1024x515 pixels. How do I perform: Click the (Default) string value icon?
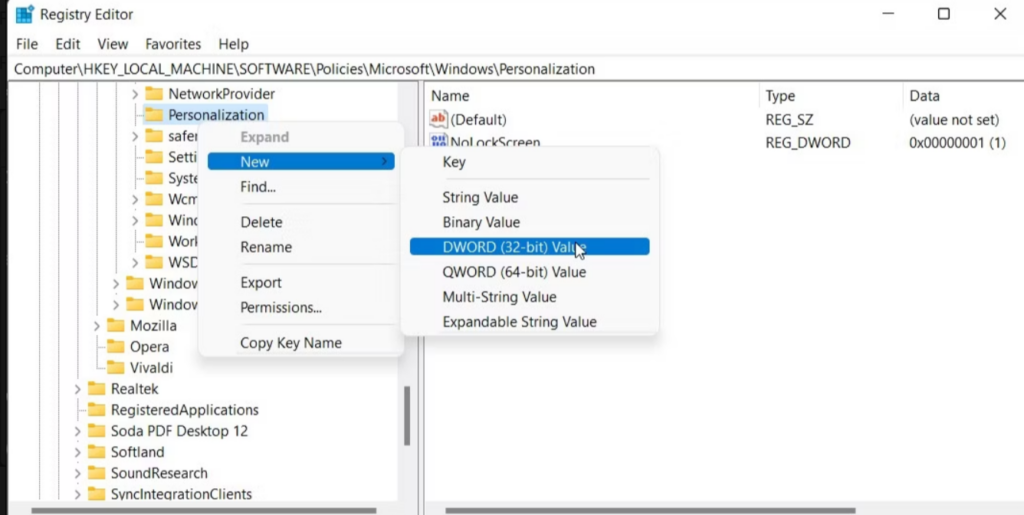pos(438,119)
